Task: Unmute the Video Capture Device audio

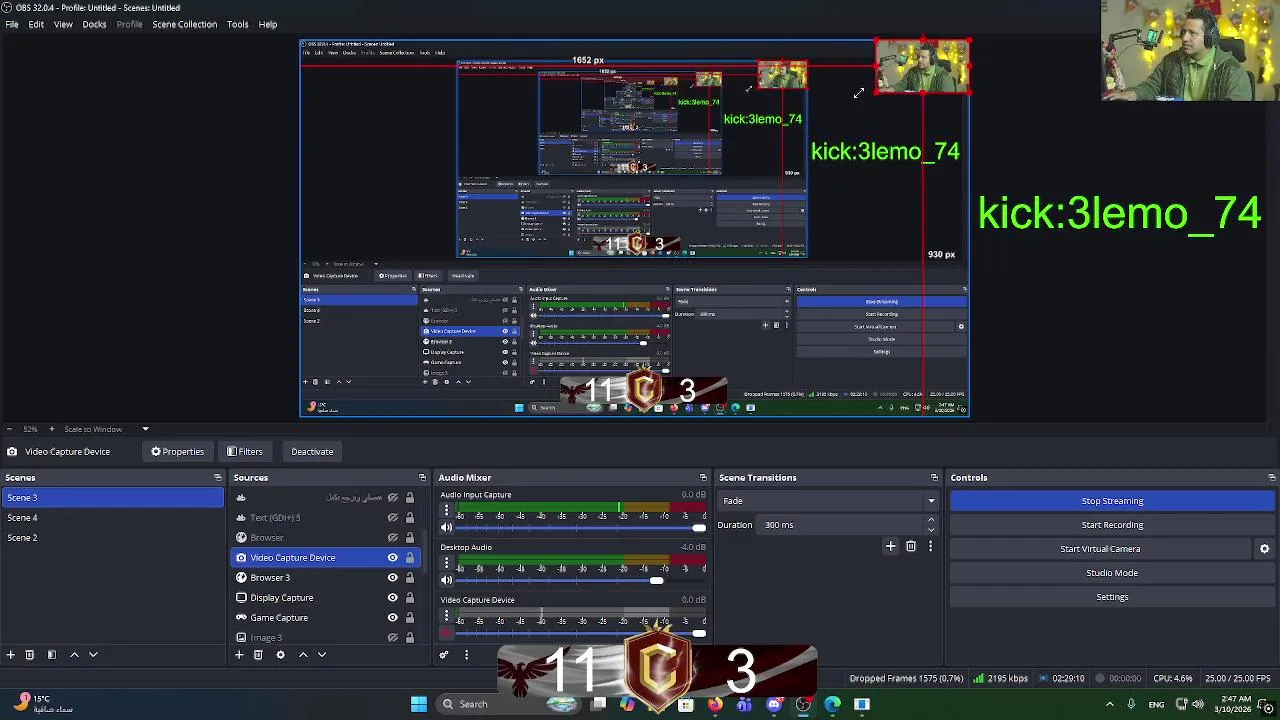Action: (447, 632)
